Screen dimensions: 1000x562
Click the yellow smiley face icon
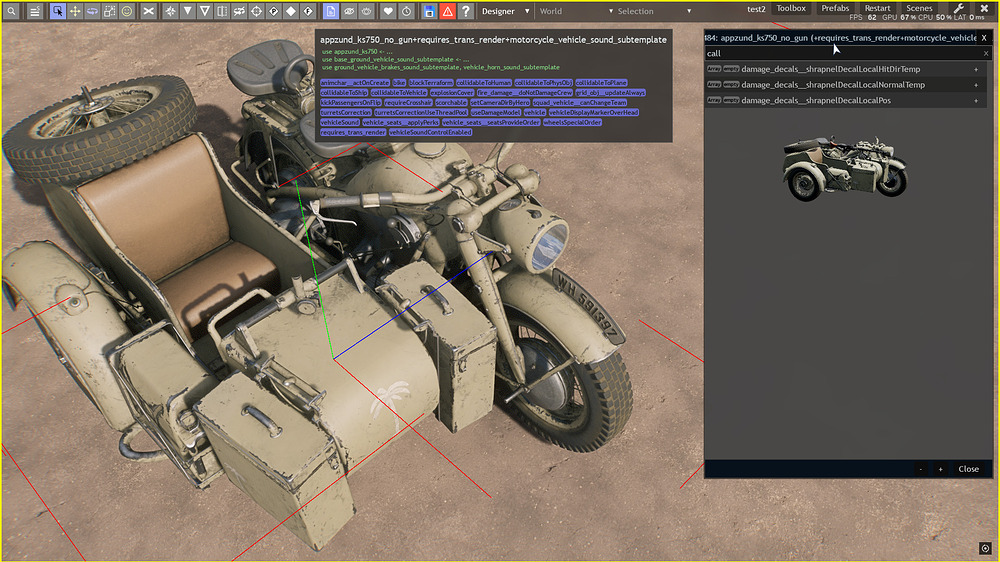point(127,11)
